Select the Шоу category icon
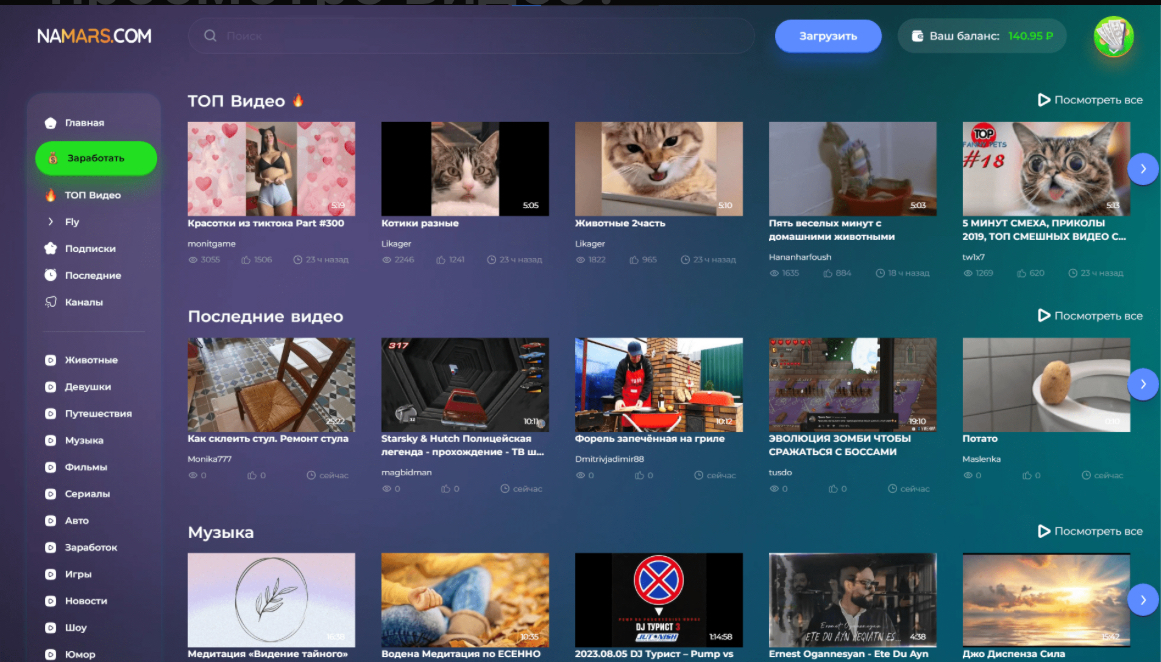This screenshot has width=1161, height=662. 50,627
